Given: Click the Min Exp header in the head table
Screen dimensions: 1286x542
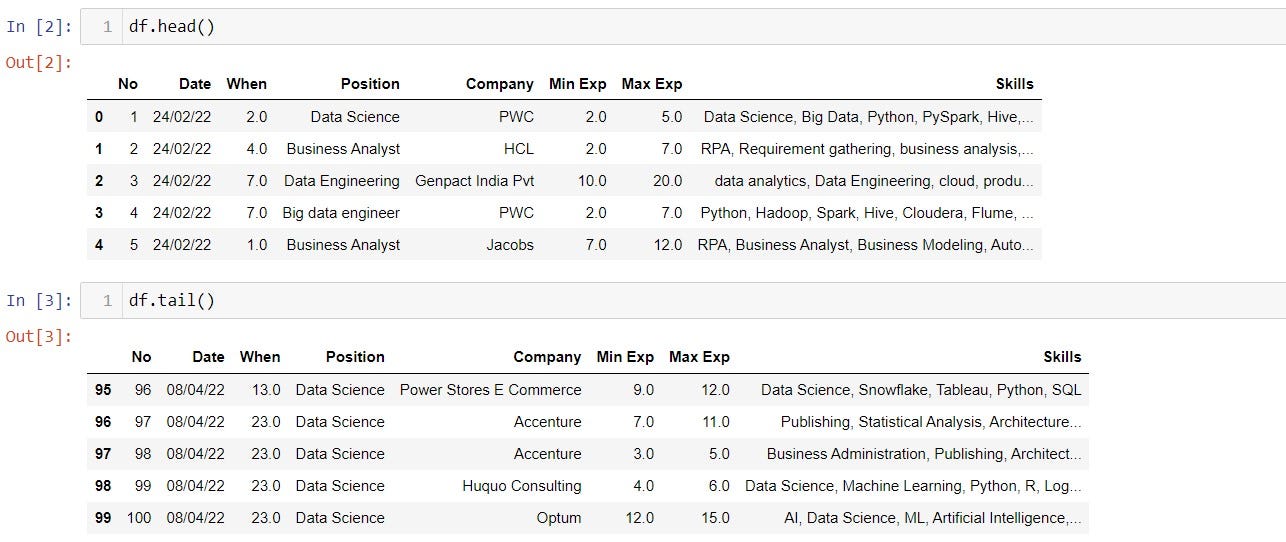Looking at the screenshot, I should [x=577, y=84].
